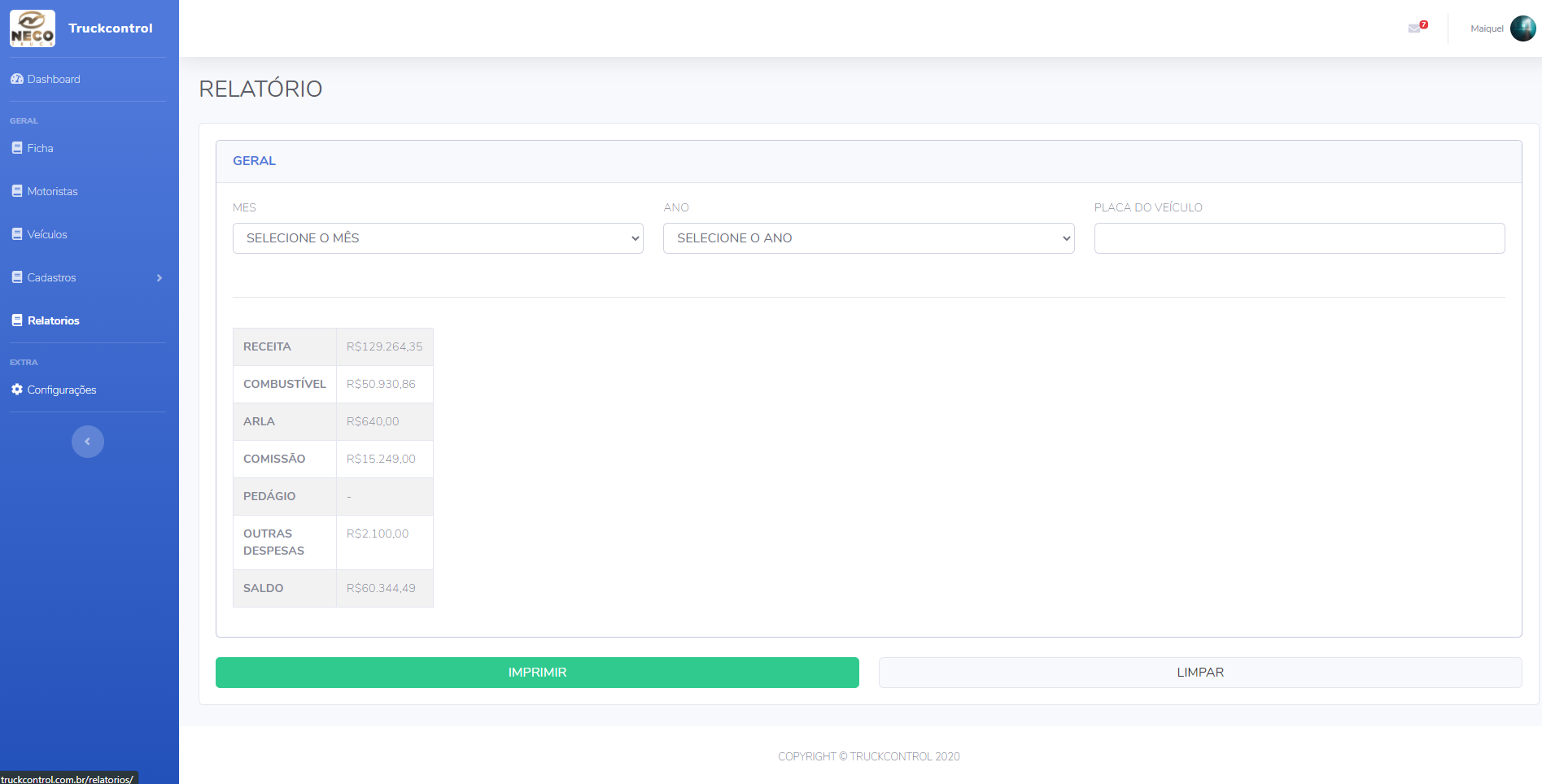The width and height of the screenshot is (1542, 784).
Task: Open the SELECIONE O ANO dropdown
Action: coord(868,237)
